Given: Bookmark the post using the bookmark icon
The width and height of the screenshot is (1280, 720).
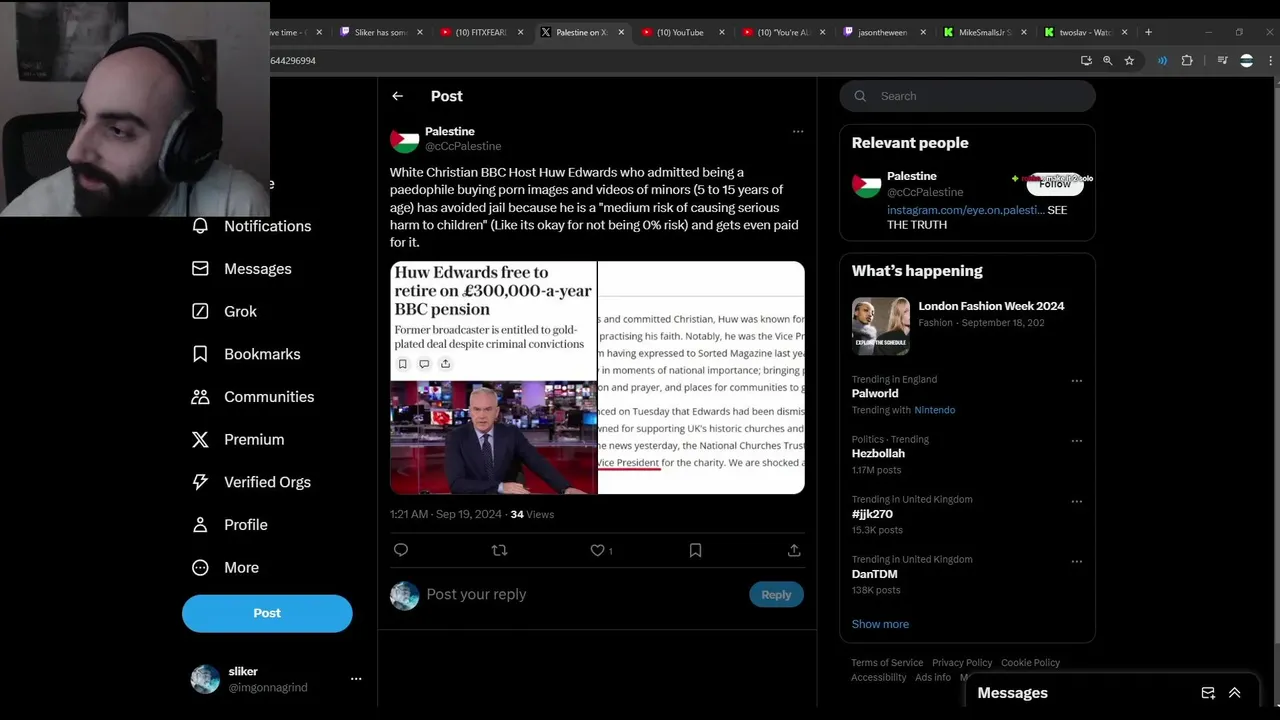Looking at the screenshot, I should coord(695,550).
